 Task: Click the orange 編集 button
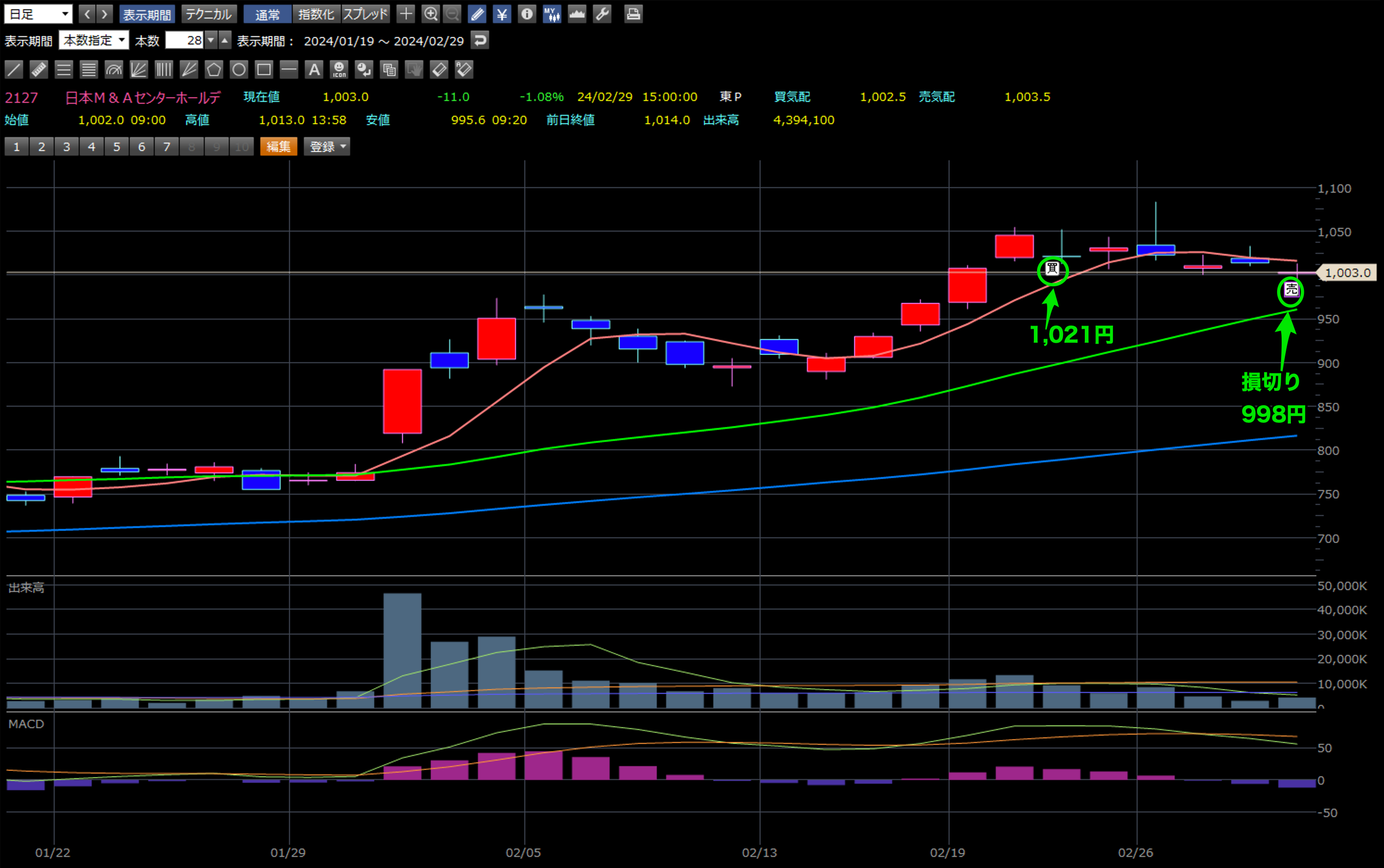(278, 147)
